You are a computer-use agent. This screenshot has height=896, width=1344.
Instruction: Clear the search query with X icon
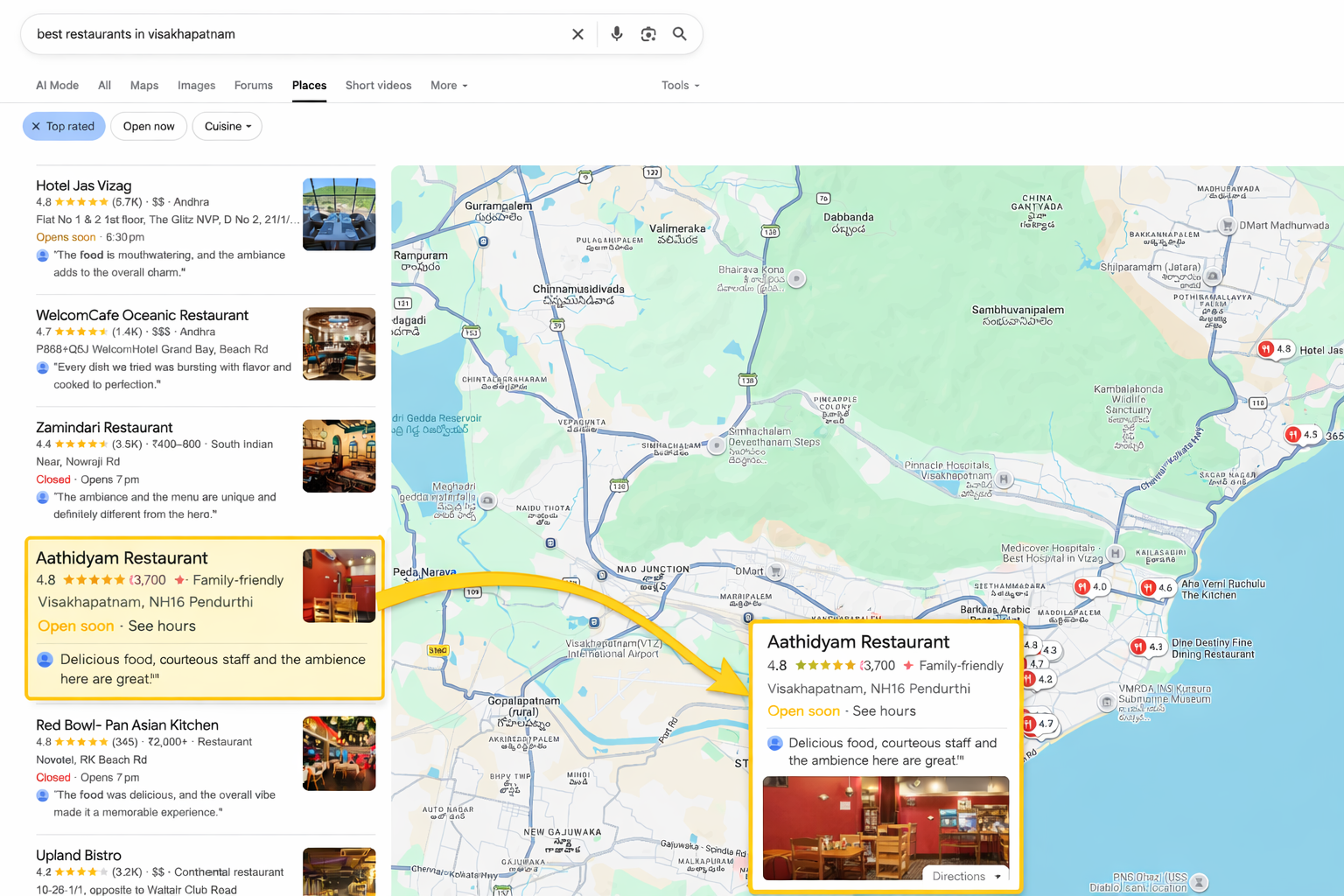coord(577,34)
